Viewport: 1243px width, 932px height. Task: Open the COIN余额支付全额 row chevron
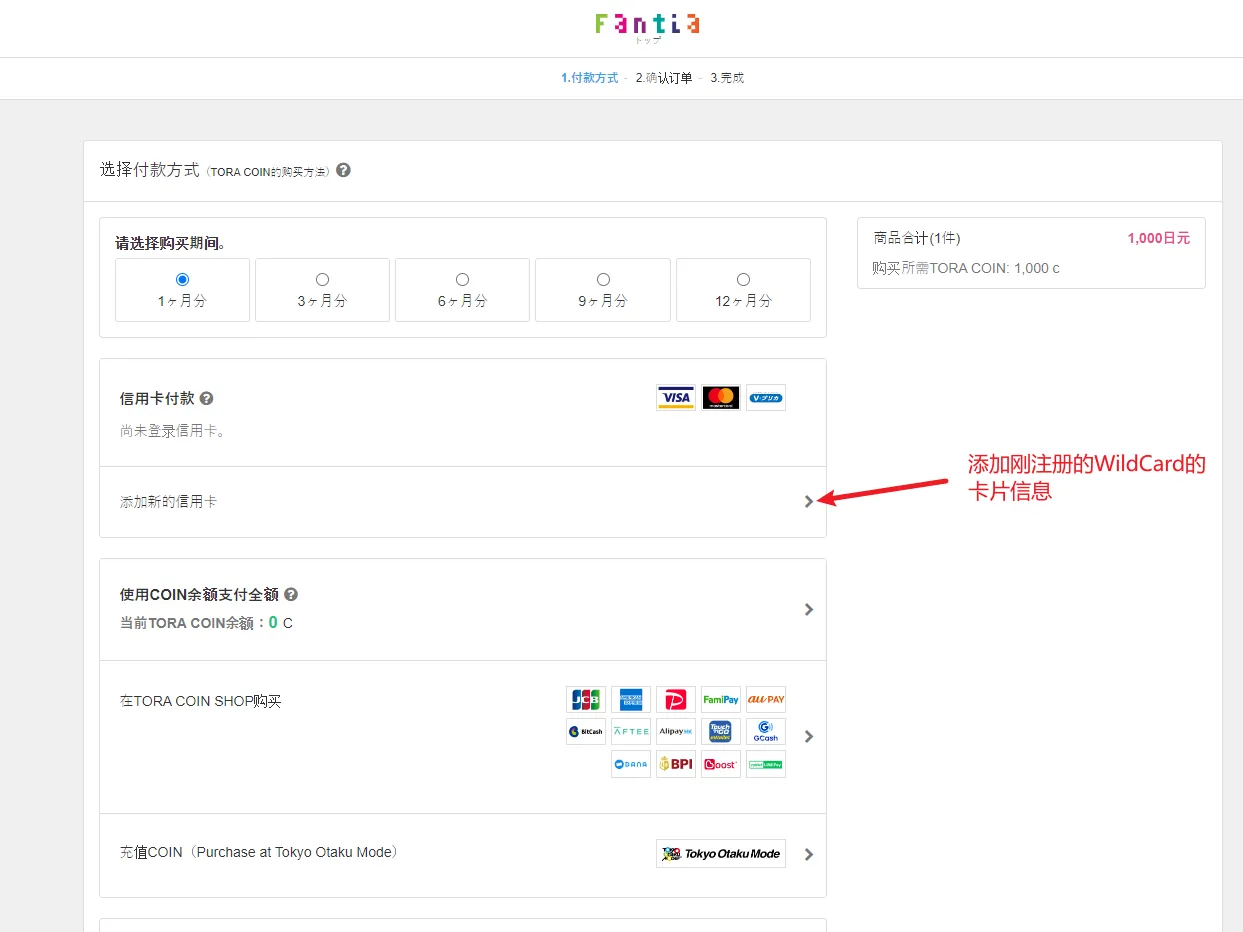click(809, 610)
